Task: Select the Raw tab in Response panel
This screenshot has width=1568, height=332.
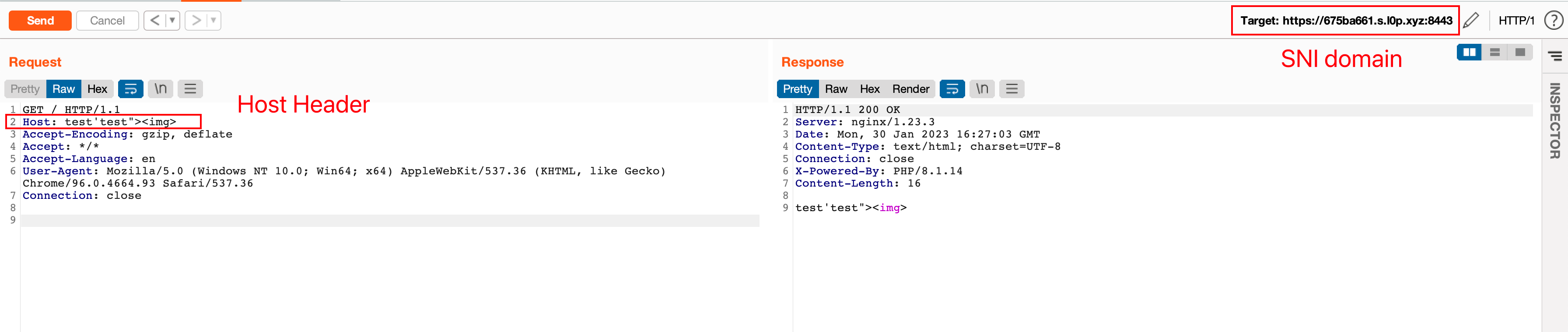Action: (836, 89)
